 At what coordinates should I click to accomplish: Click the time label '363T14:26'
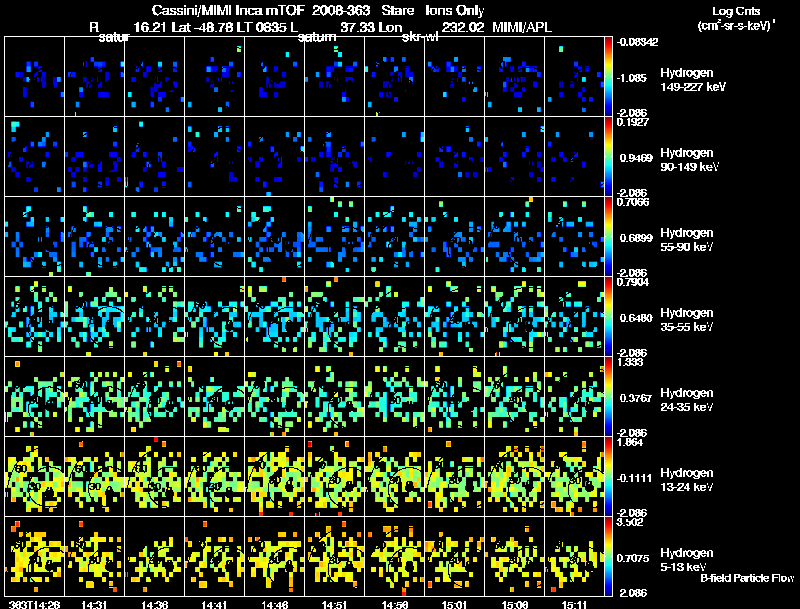[35, 604]
